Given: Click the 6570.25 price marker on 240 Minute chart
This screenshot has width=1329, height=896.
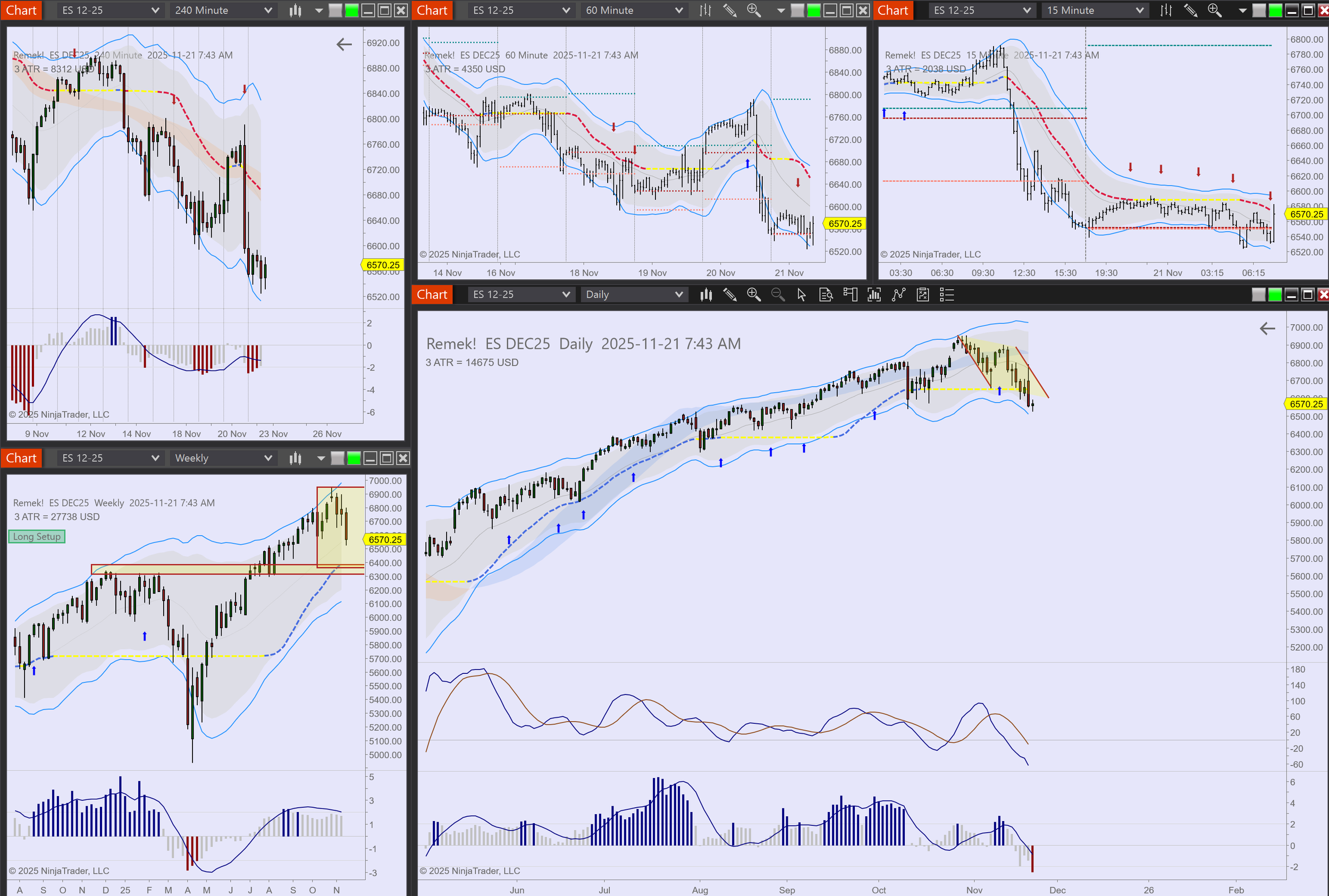Looking at the screenshot, I should [382, 265].
